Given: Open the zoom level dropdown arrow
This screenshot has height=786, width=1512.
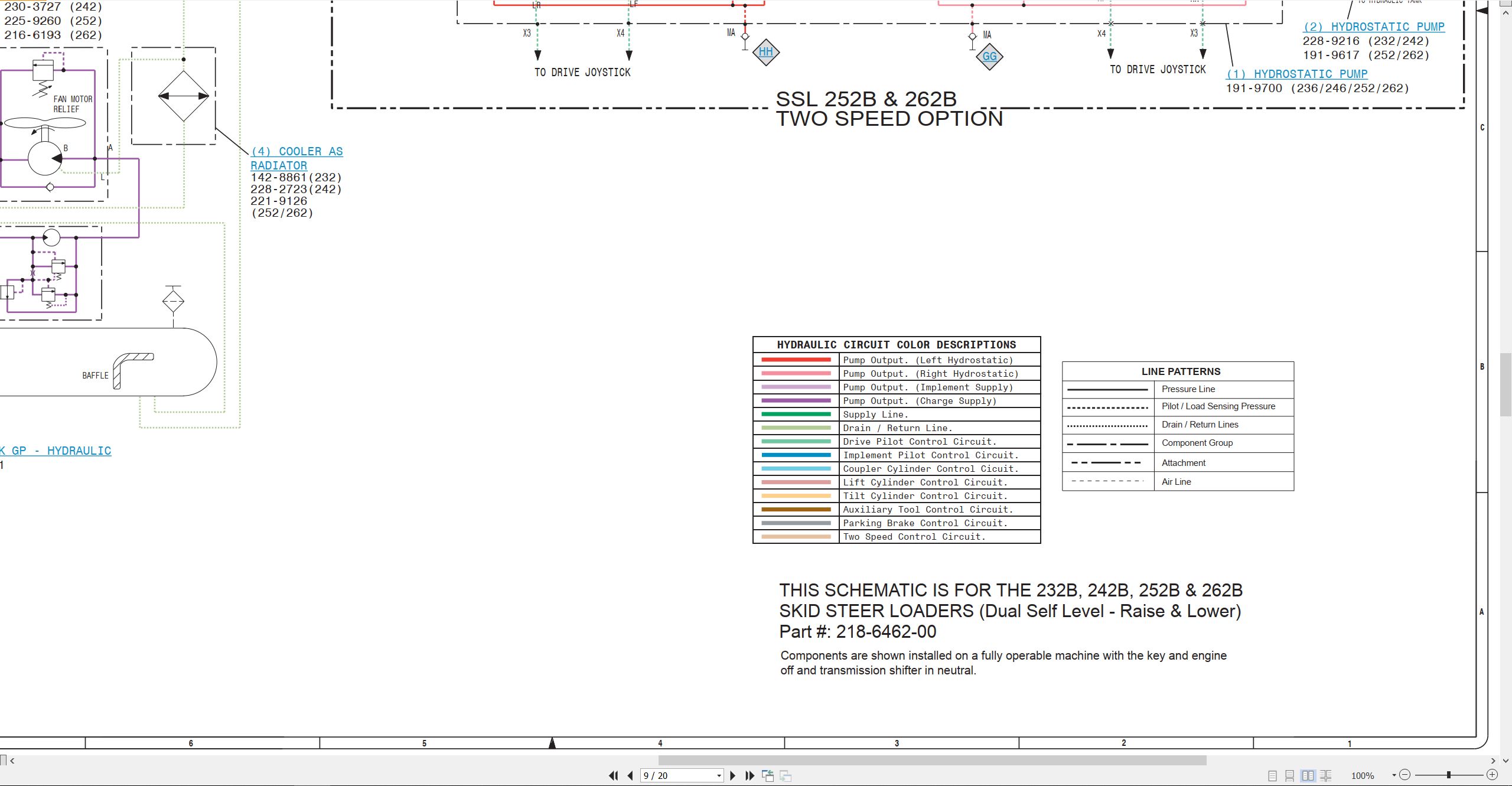Looking at the screenshot, I should [x=1394, y=775].
